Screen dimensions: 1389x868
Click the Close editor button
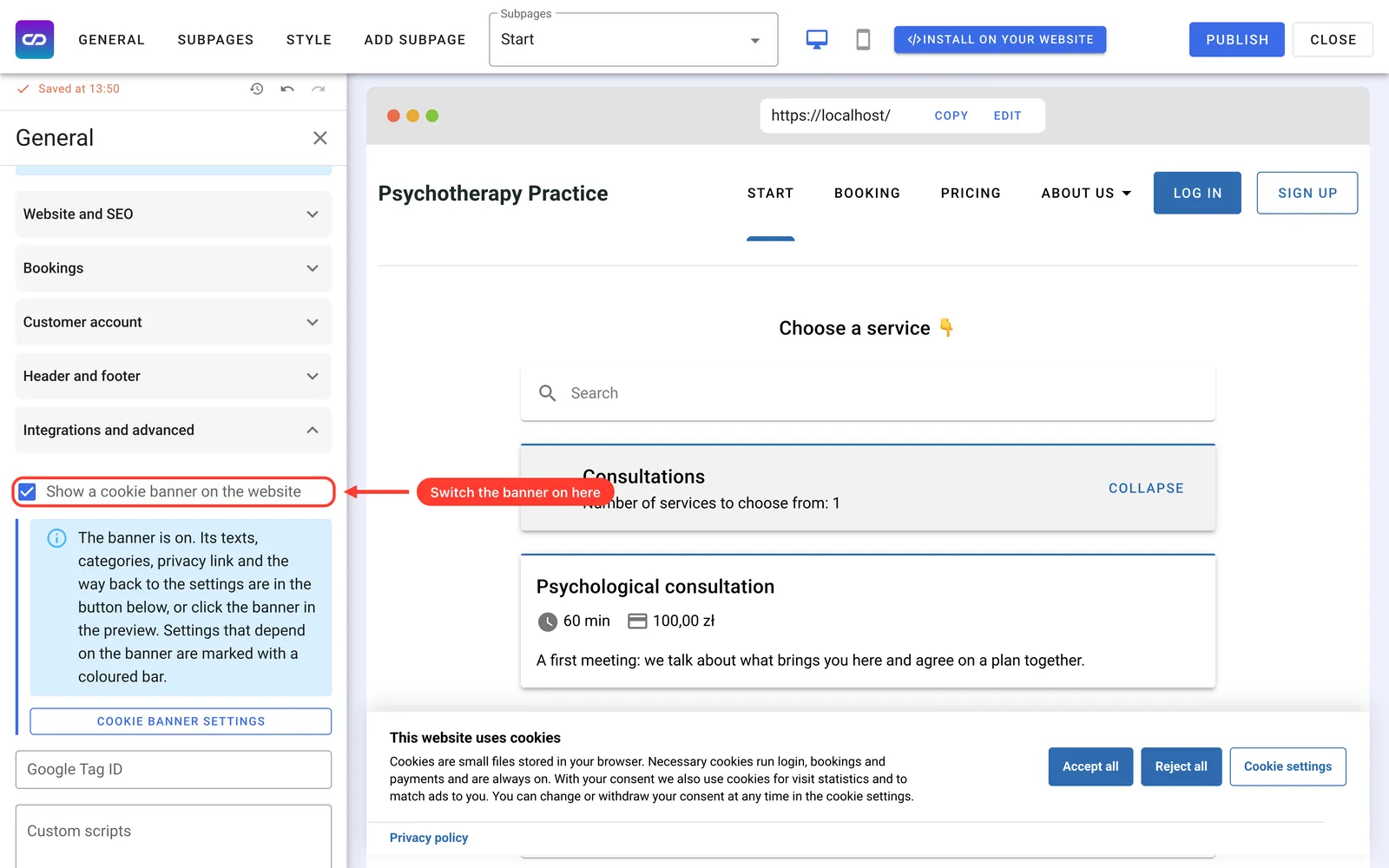(x=1333, y=40)
